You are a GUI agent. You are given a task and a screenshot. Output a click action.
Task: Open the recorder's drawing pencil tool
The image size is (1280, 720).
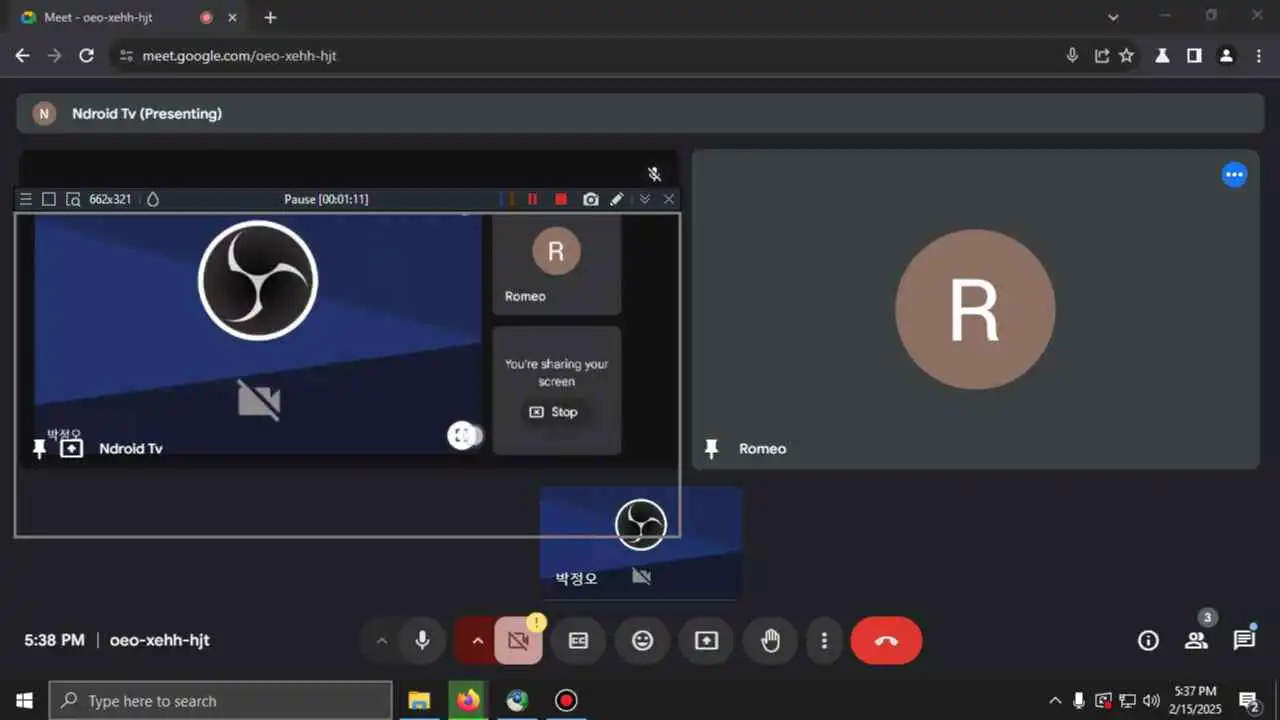click(617, 199)
